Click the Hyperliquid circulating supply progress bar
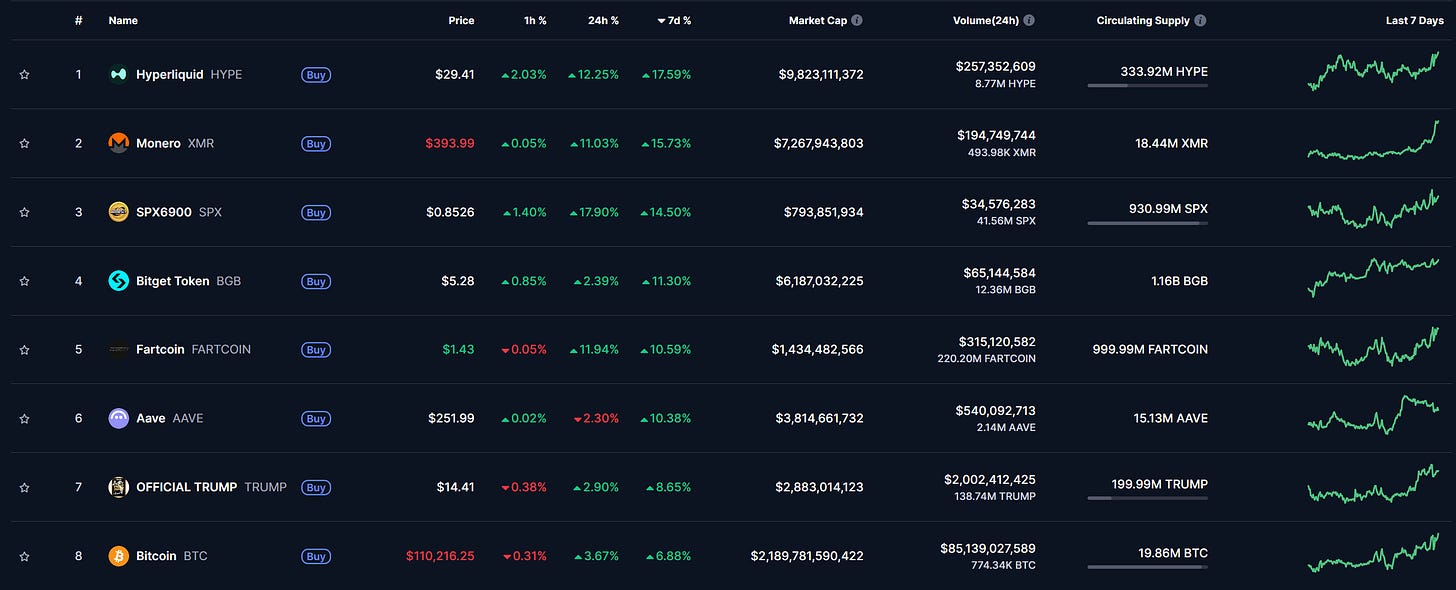Screen dimensions: 1456x590 (x=1147, y=86)
